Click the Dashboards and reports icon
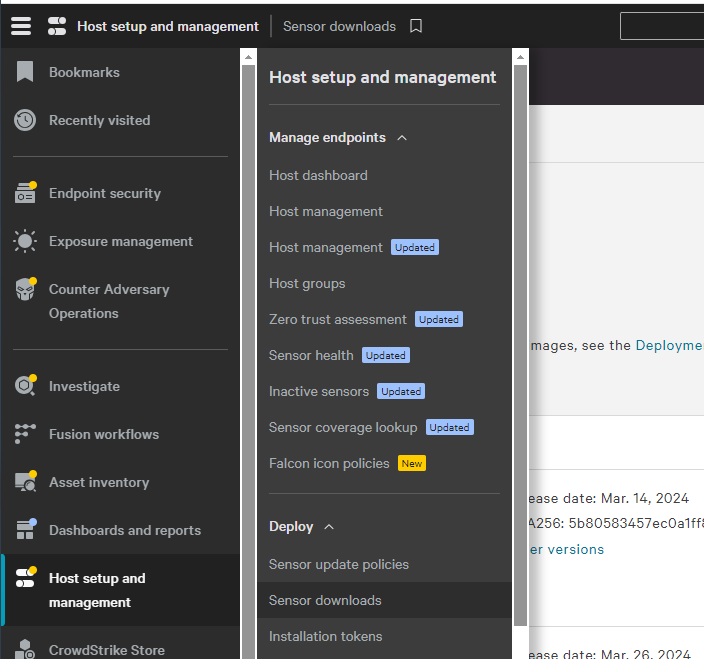This screenshot has width=704, height=659. (26, 530)
